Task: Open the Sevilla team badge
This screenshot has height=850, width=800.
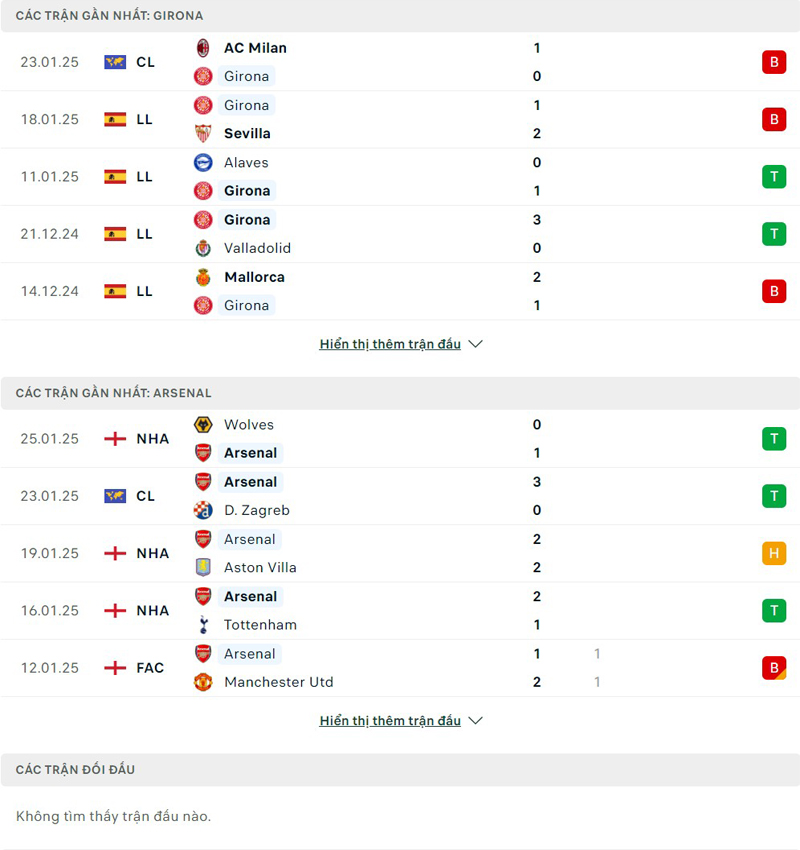Action: click(205, 133)
